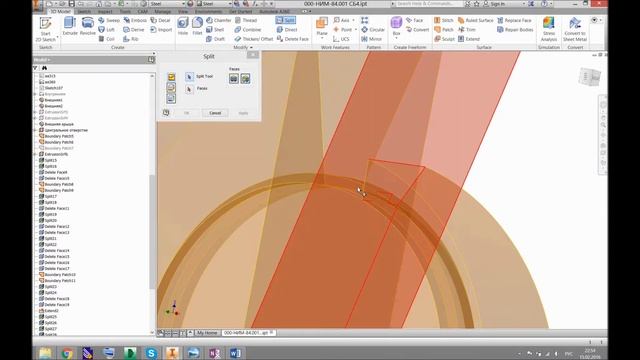This screenshot has width=640, height=360.
Task: Open the material Steel dropdown
Action: pyautogui.click(x=183, y=4)
